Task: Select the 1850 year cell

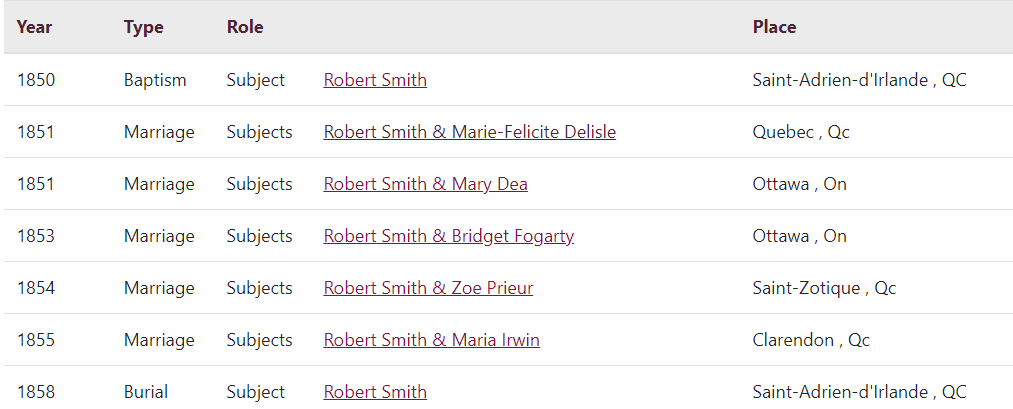Action: point(36,80)
